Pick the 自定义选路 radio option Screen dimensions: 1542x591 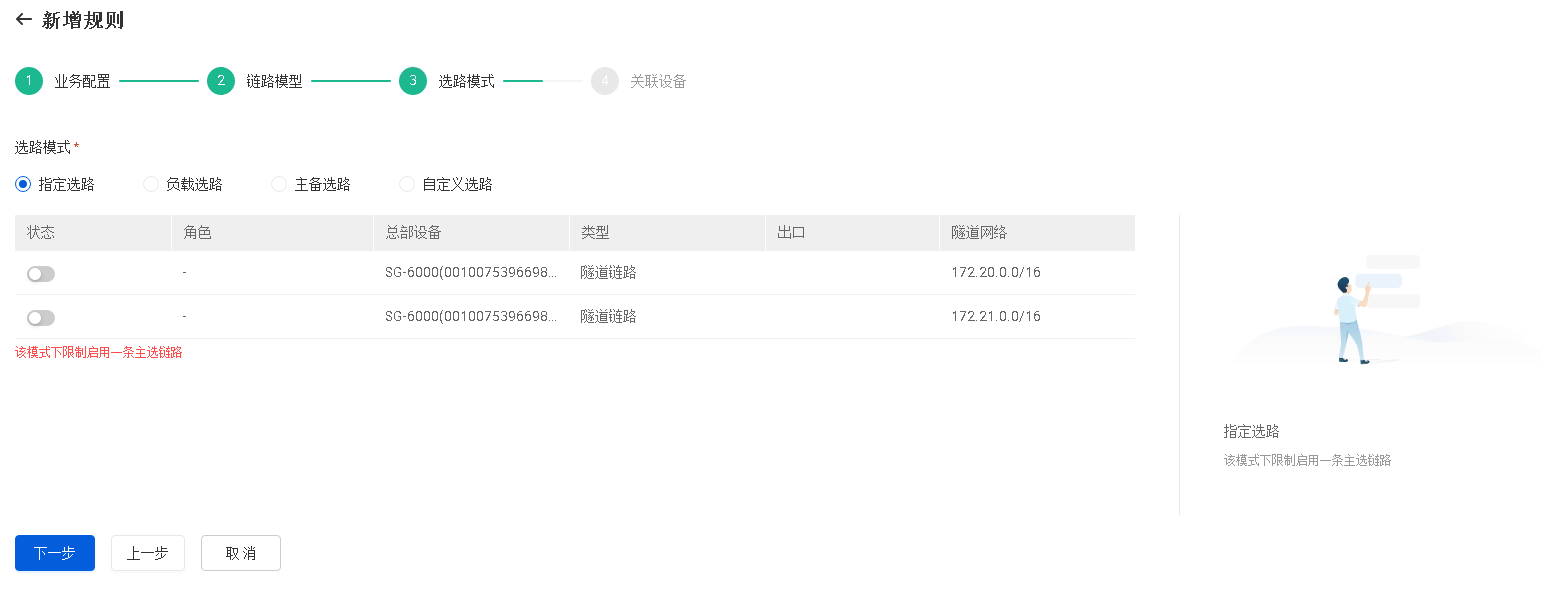pyautogui.click(x=407, y=184)
